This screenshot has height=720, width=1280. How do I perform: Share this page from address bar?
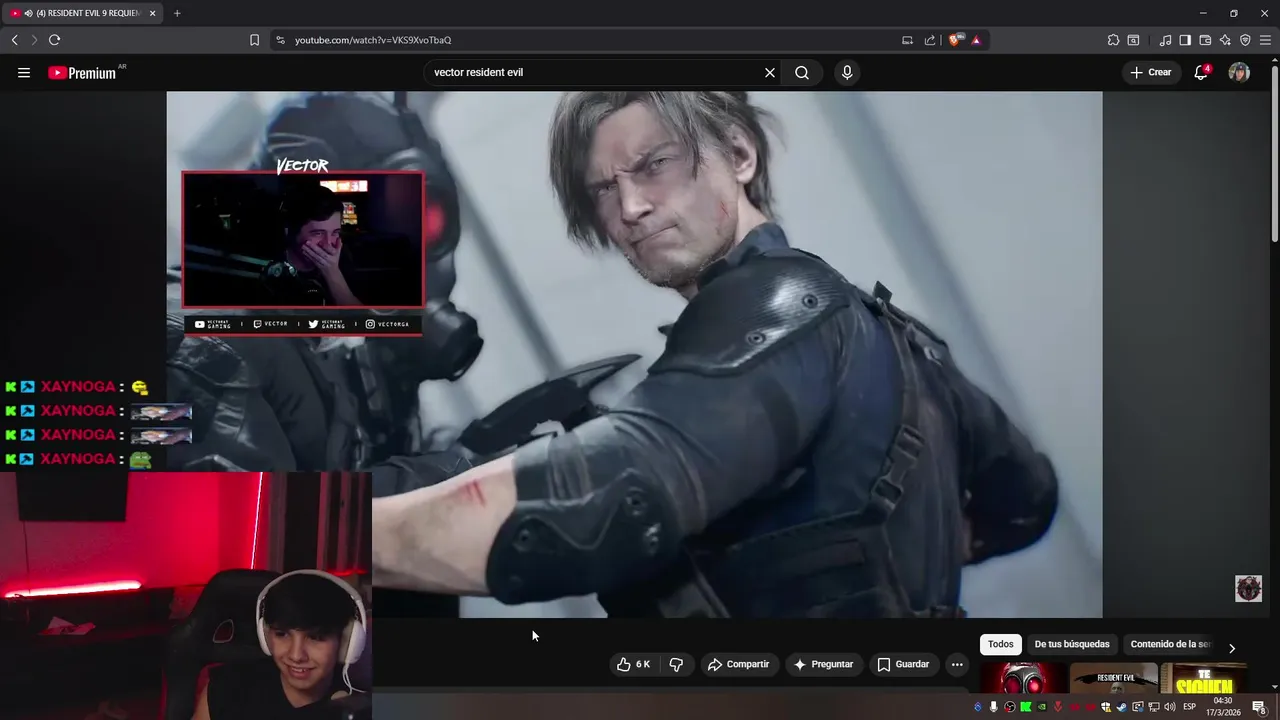[x=930, y=40]
